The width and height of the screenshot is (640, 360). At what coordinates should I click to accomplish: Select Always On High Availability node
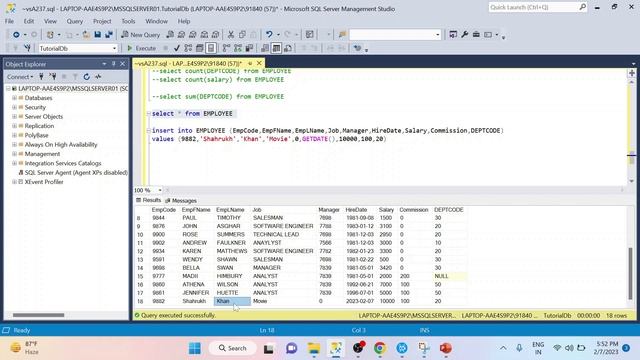(x=61, y=144)
